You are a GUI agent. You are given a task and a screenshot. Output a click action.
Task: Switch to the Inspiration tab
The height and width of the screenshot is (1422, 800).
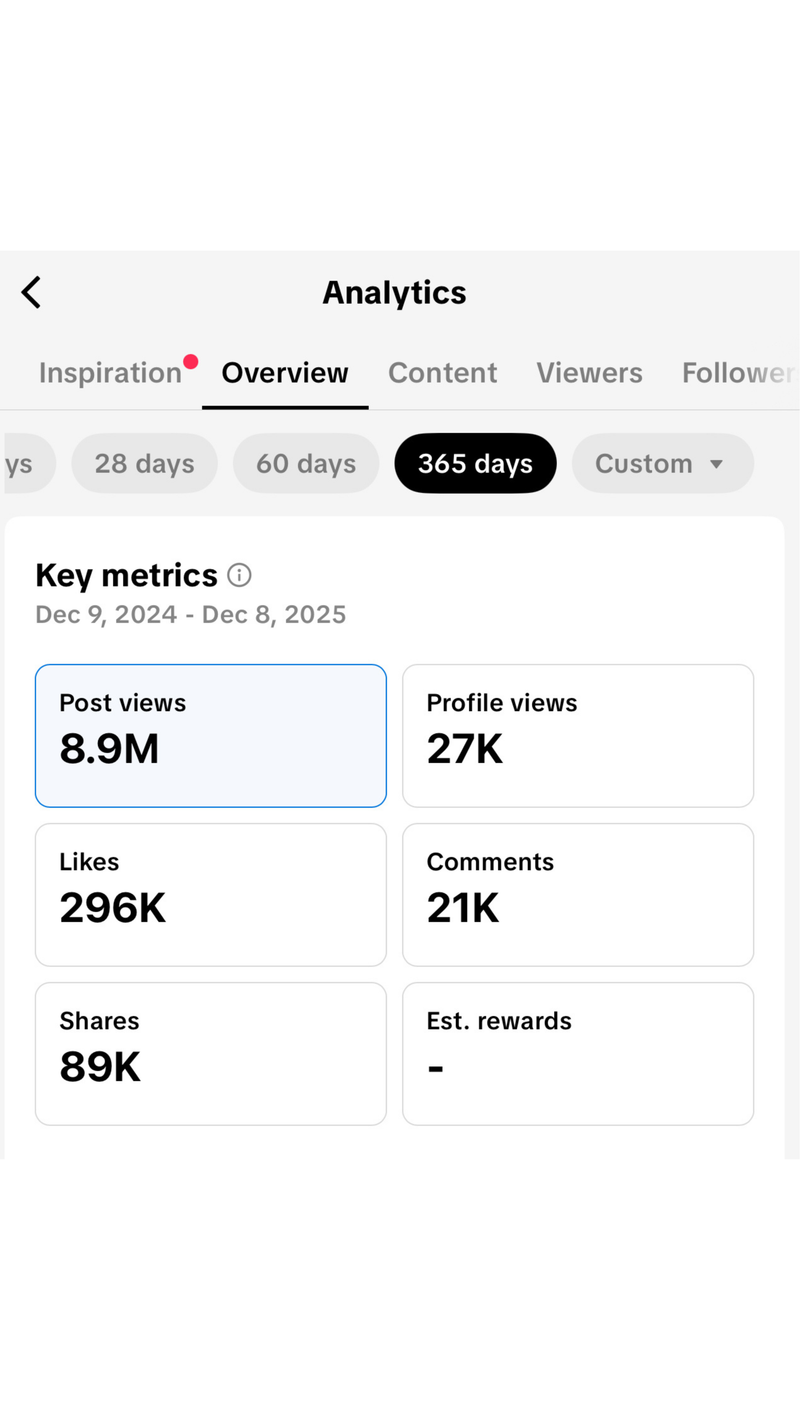[110, 373]
